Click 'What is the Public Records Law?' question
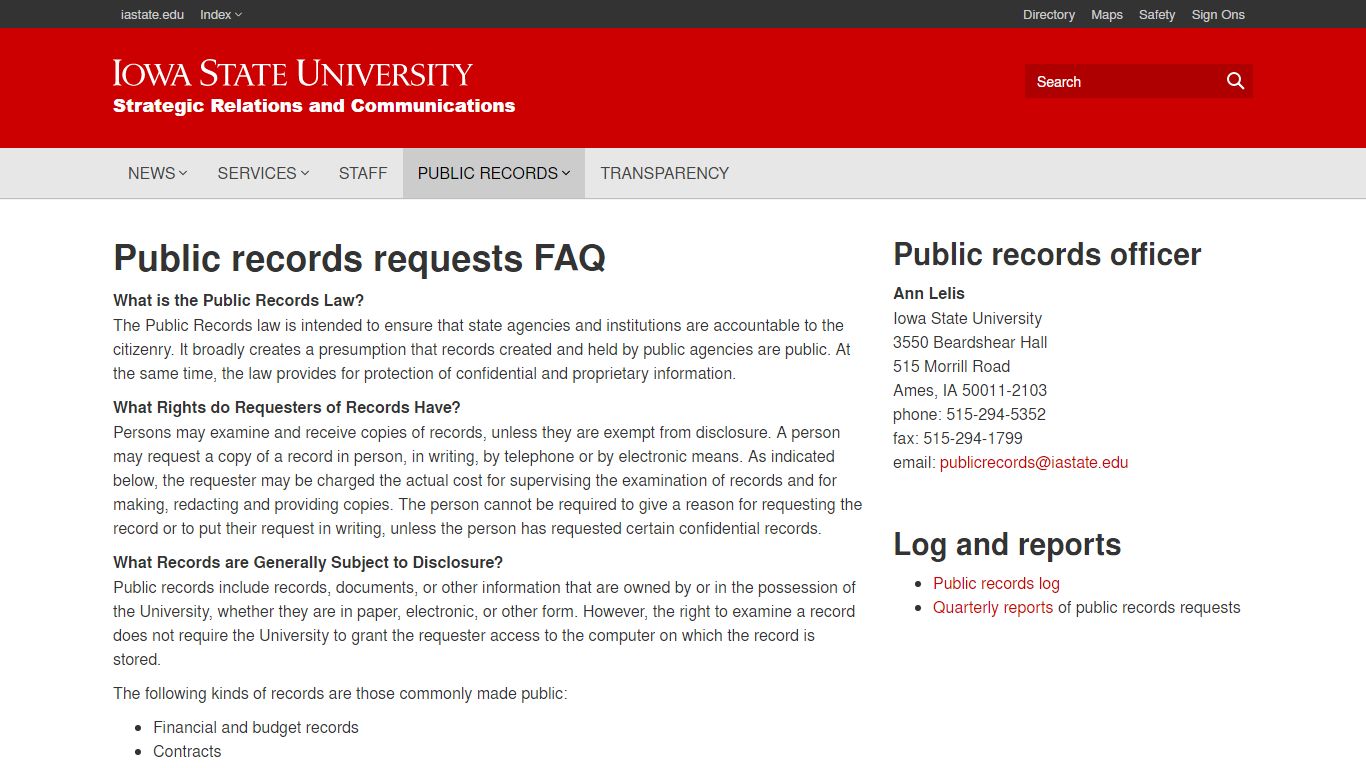The image size is (1366, 768). (x=238, y=300)
